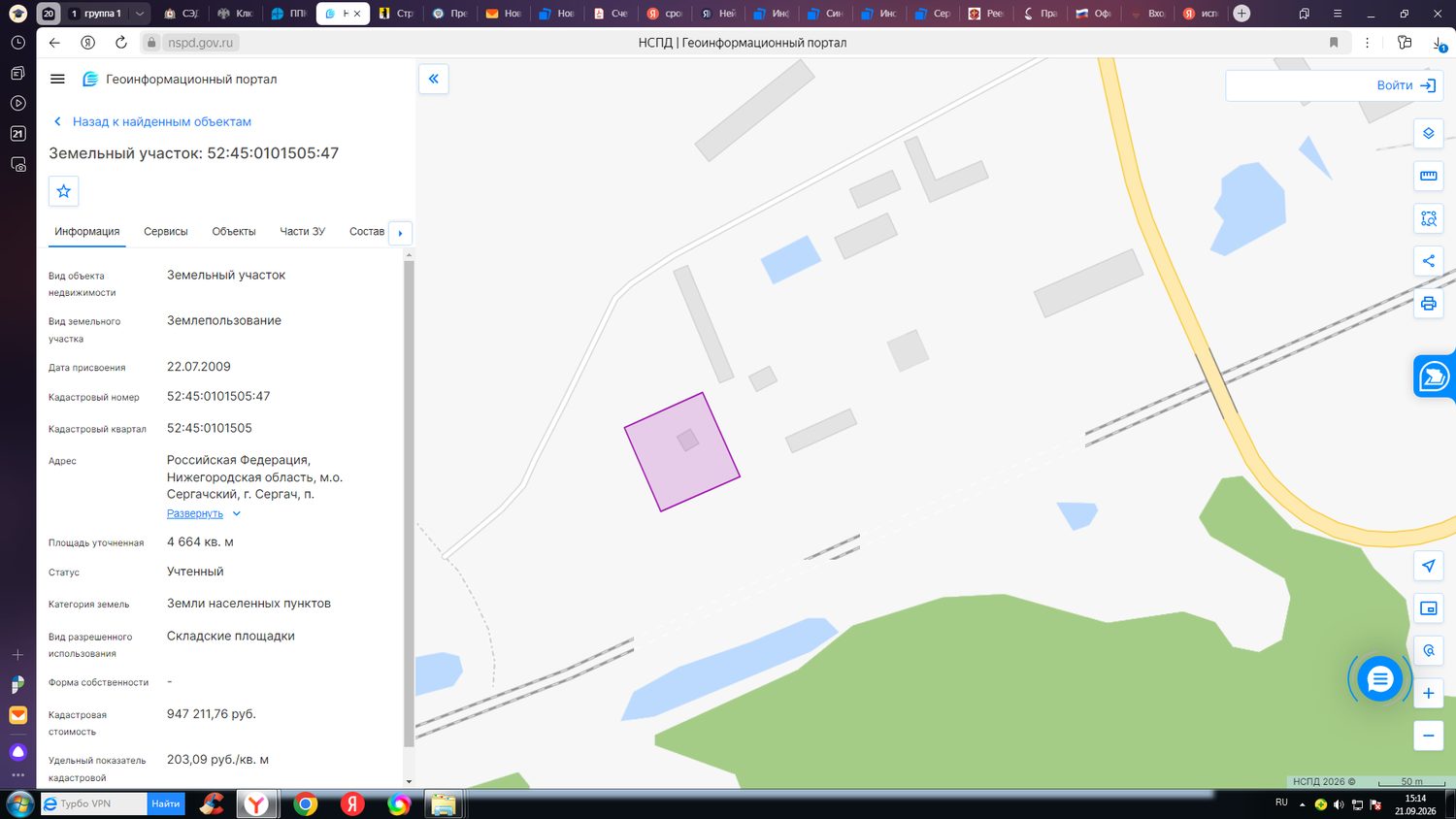1456x819 pixels.
Task: Open the tab group dropdown arrow
Action: coord(140,14)
